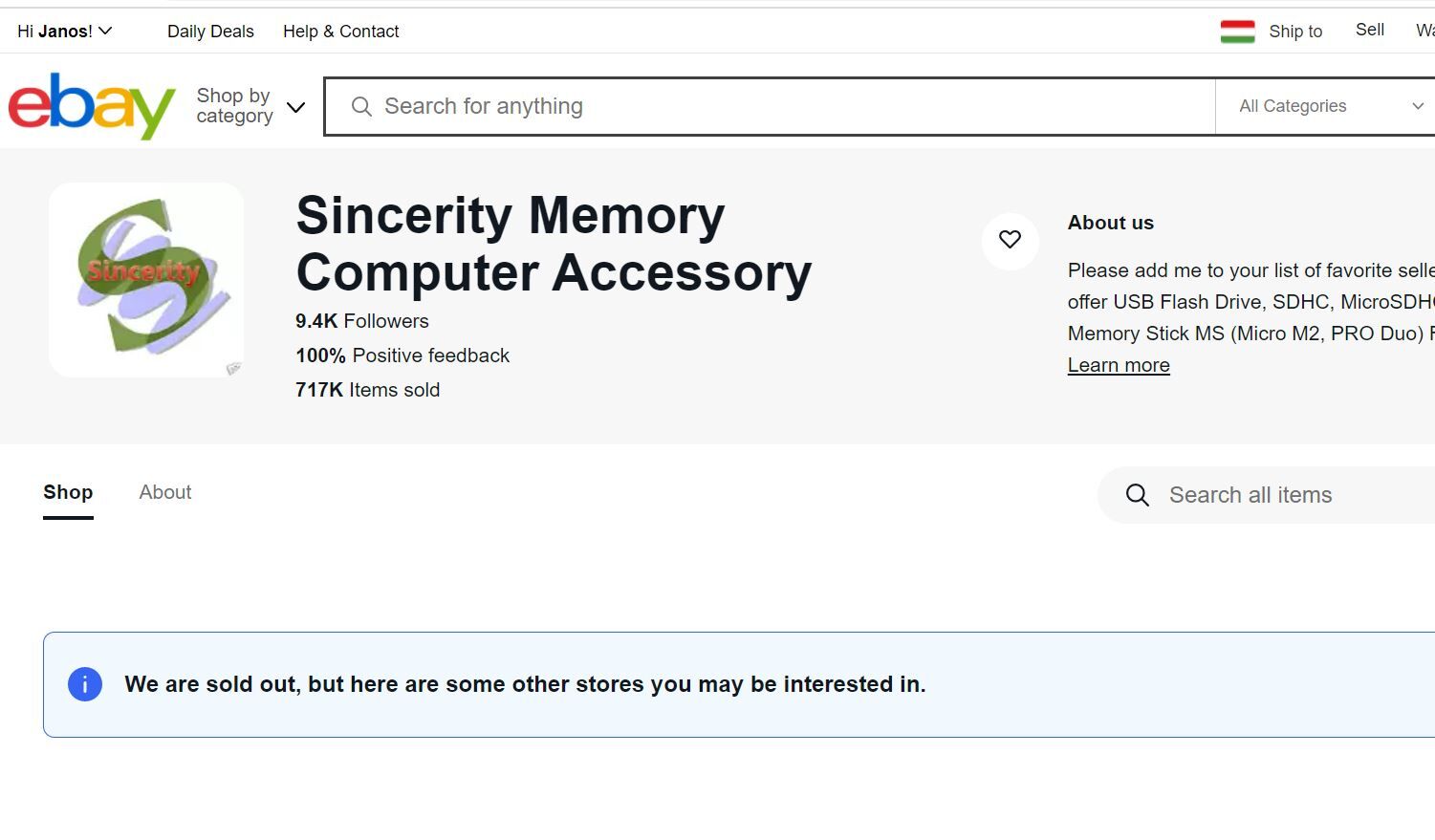Click the info icon in sold-out banner
This screenshot has height=840, width=1435.
point(85,684)
